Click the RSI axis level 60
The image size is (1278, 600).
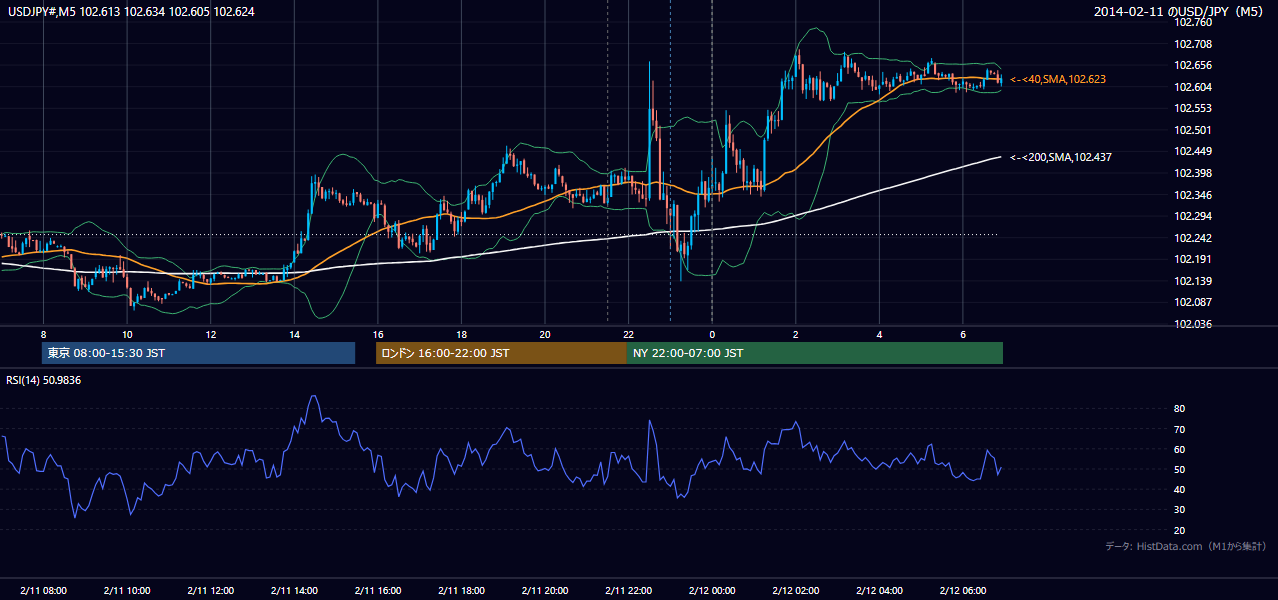click(1180, 449)
